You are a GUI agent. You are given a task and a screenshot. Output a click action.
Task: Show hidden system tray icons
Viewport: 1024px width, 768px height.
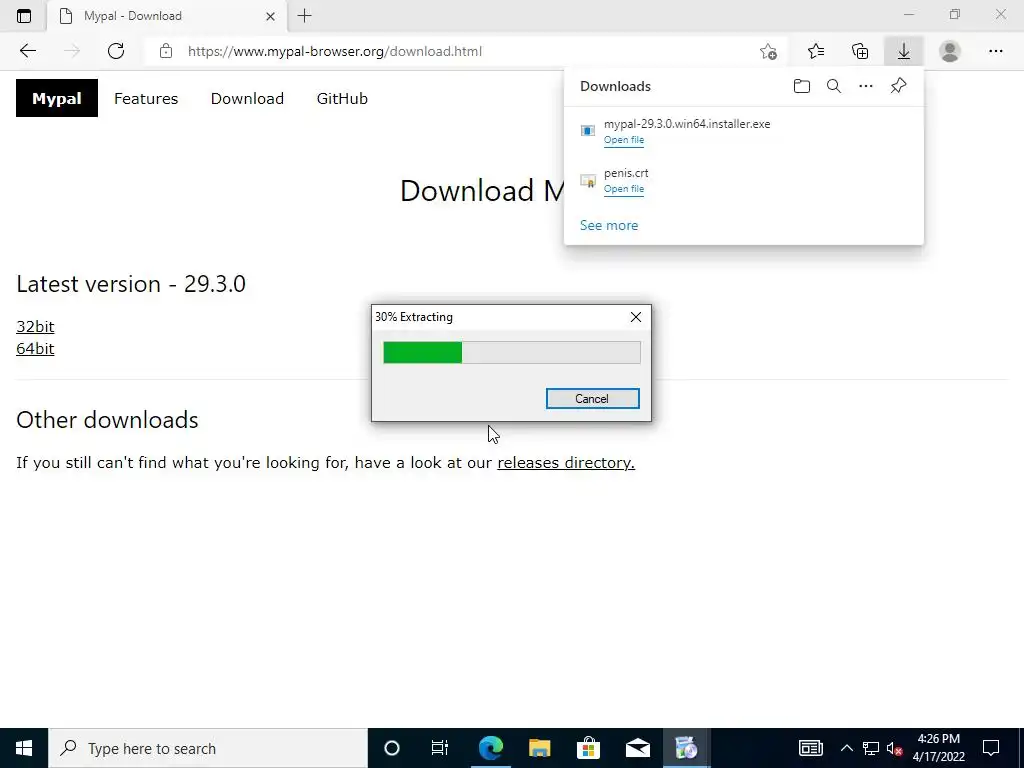(x=846, y=748)
